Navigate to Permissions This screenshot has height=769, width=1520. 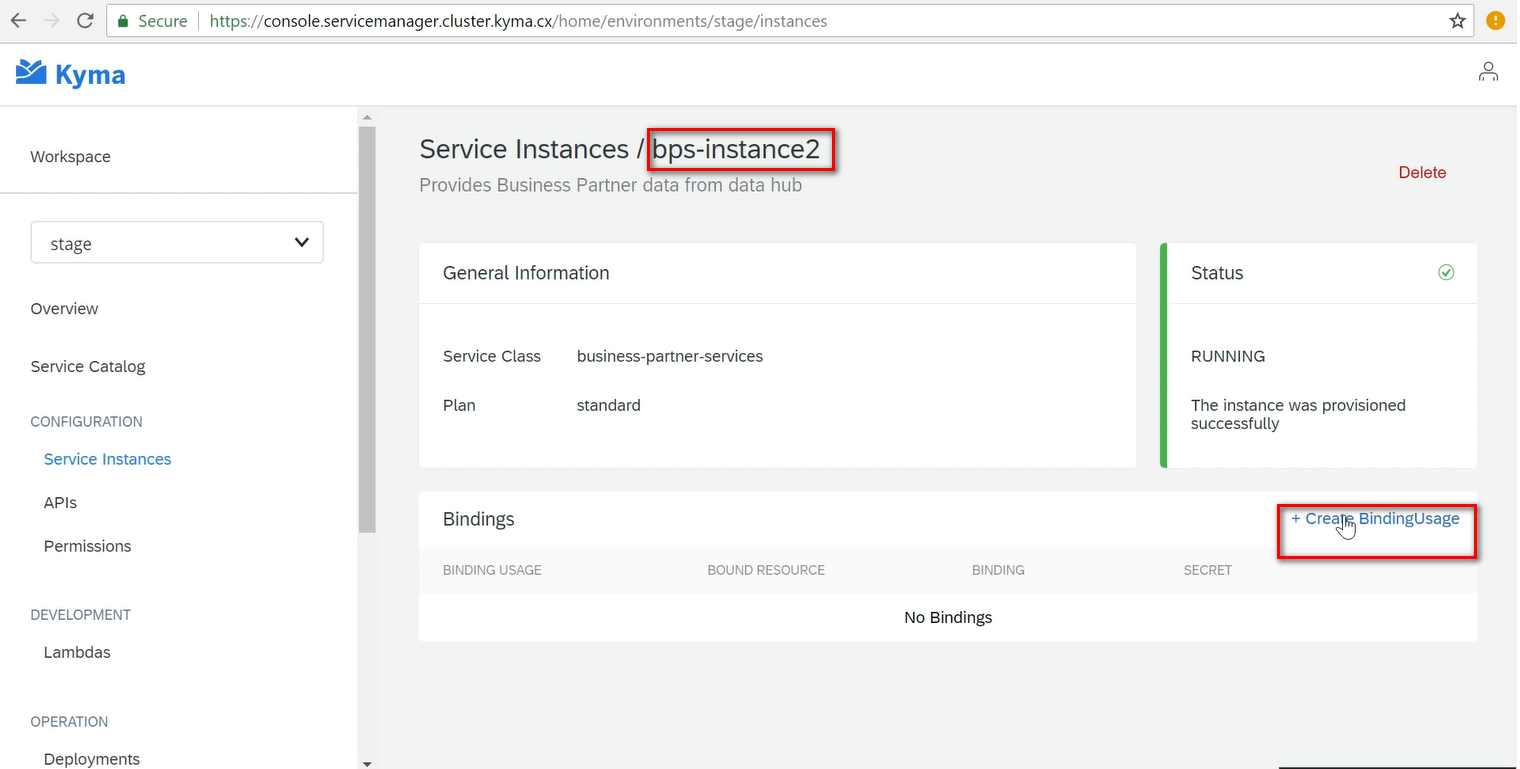[87, 546]
